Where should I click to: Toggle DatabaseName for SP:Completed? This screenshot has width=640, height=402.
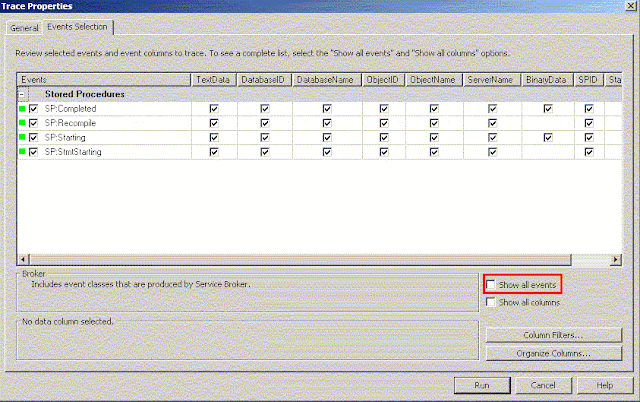(x=327, y=109)
